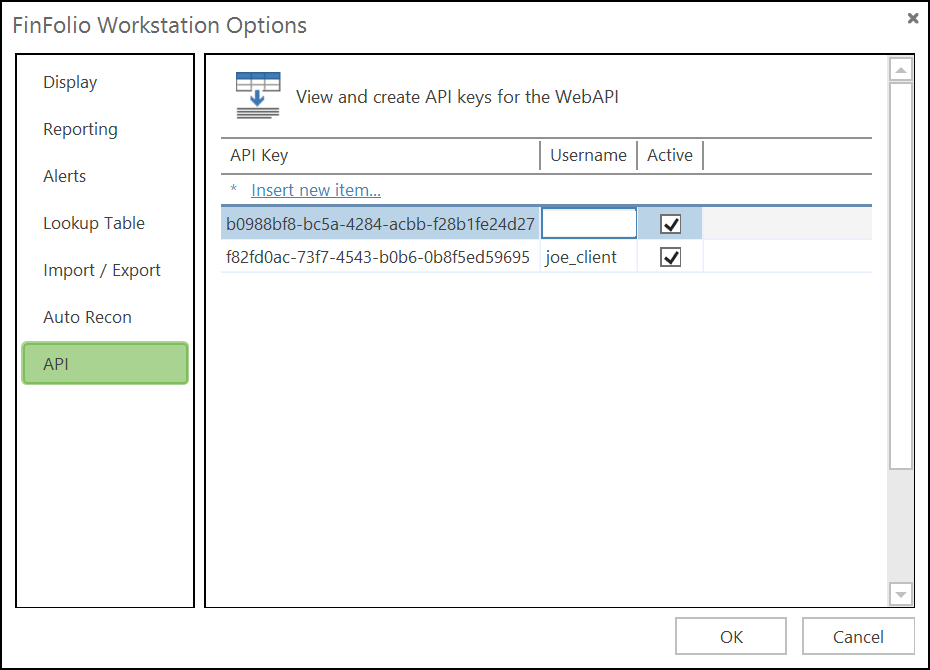Click Insert new item link
Screen dimensions: 930x670
[315, 190]
